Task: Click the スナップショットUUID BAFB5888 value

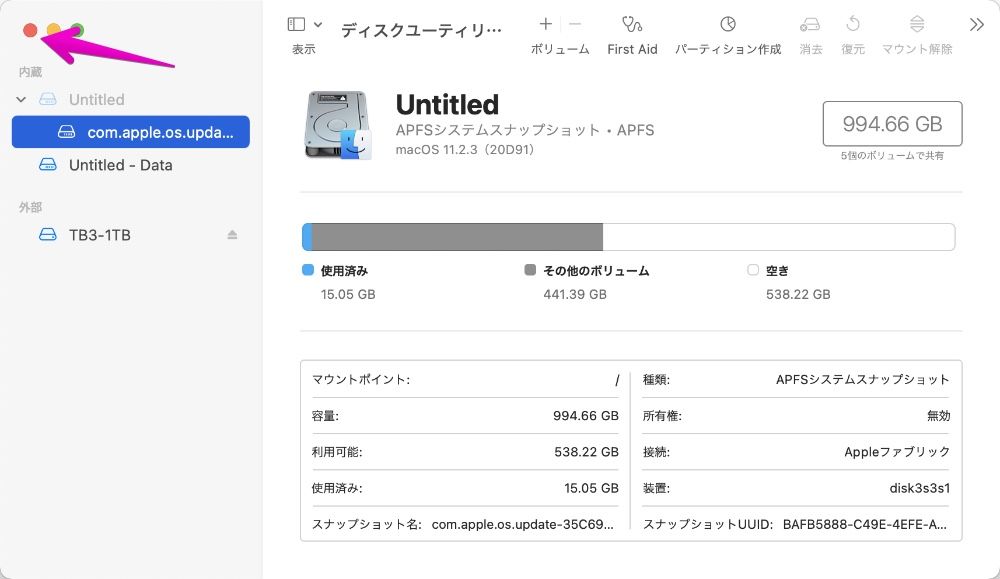Action: [865, 524]
